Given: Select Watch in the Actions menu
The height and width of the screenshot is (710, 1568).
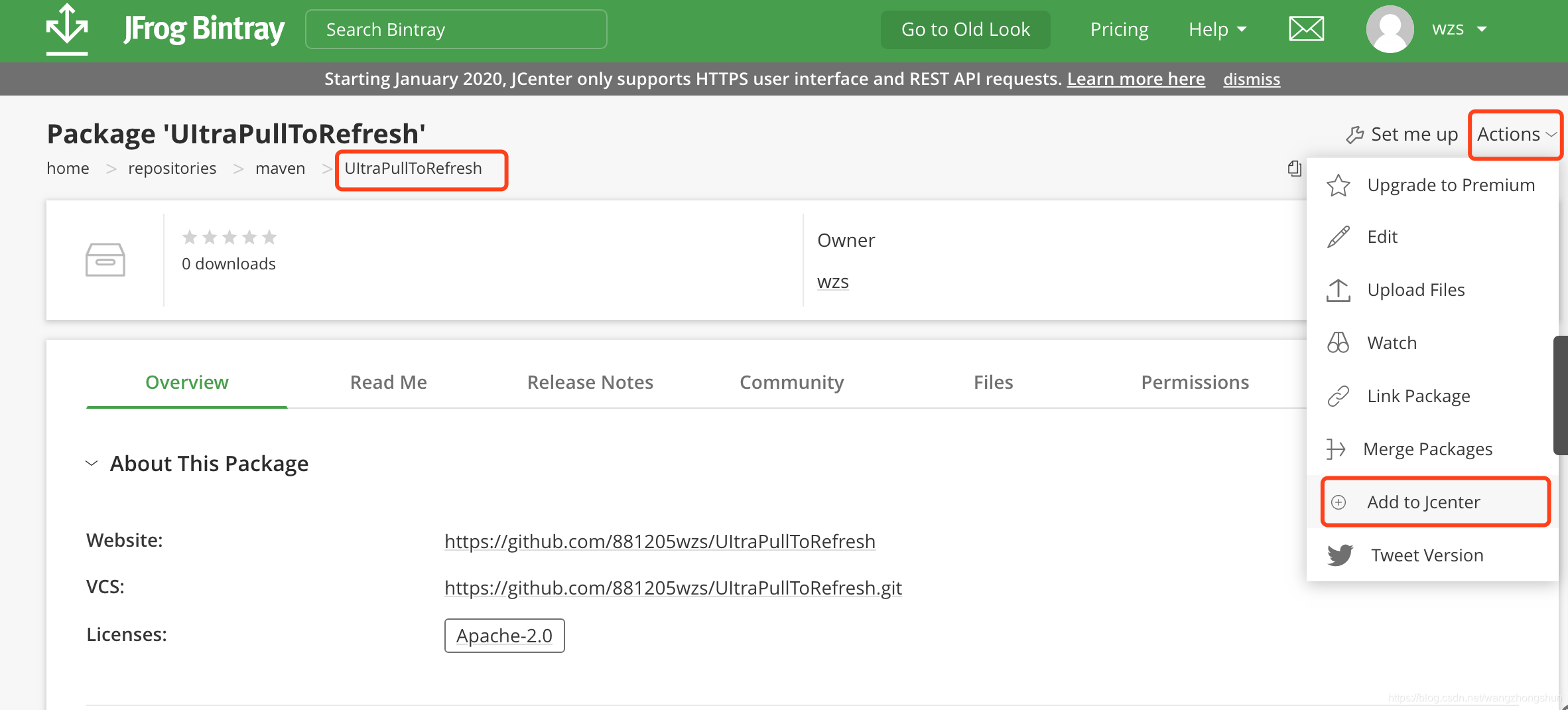Looking at the screenshot, I should point(1433,343).
